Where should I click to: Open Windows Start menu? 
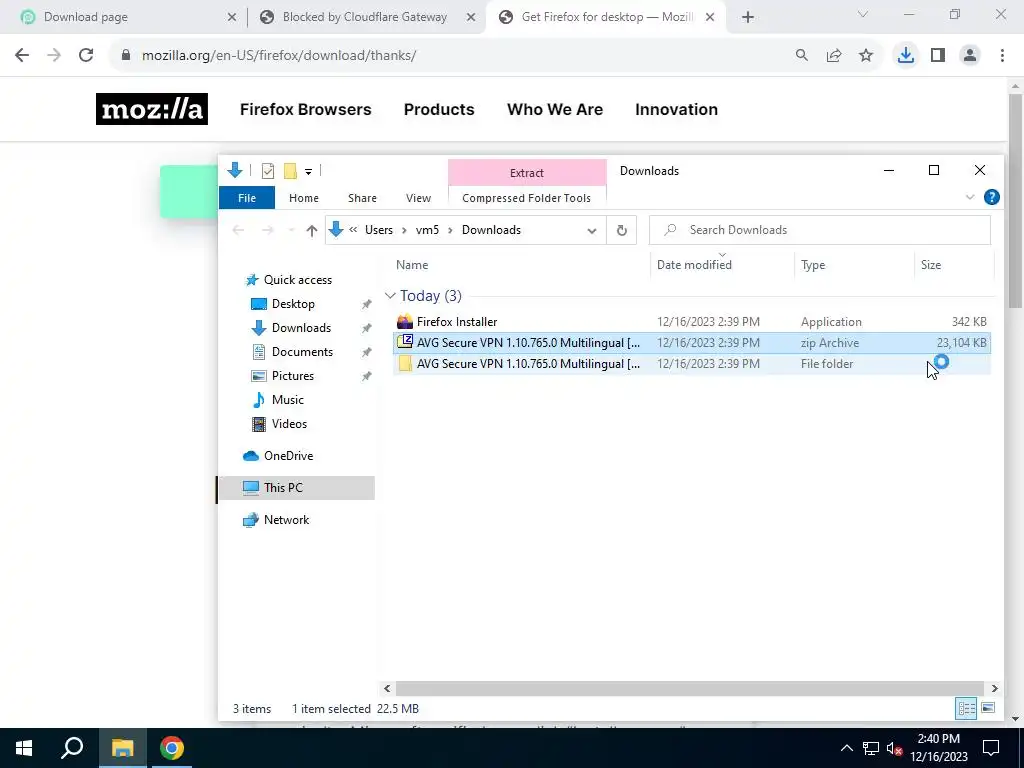[x=24, y=748]
